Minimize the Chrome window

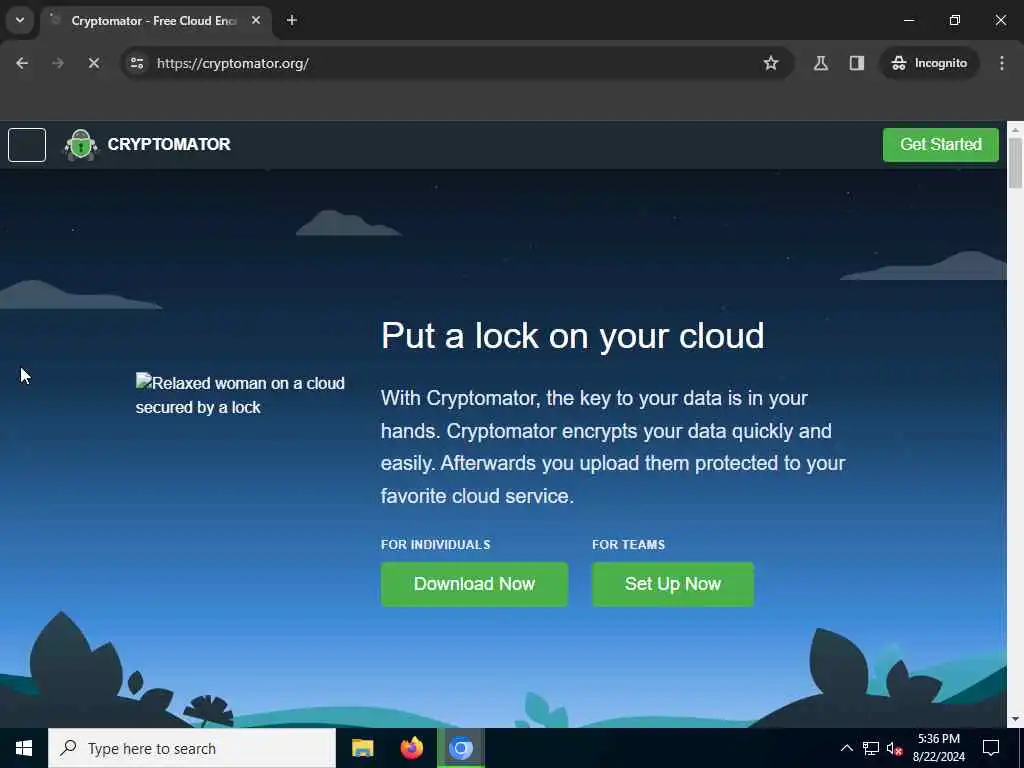click(x=908, y=20)
